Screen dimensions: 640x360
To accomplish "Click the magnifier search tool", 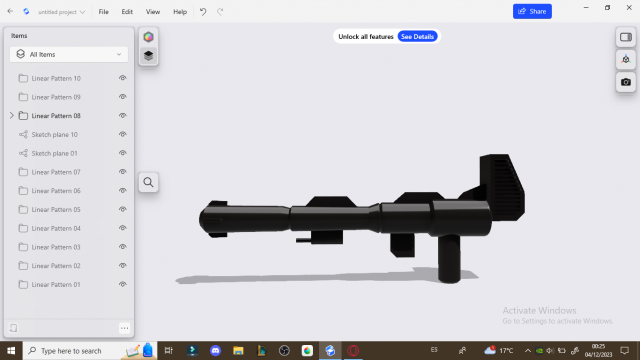I will [x=148, y=182].
